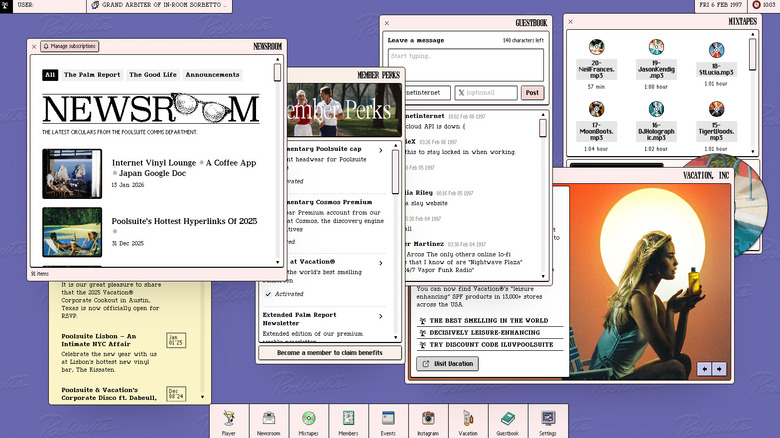Click the Activated status under Vacation perk
The width and height of the screenshot is (780, 438).
[x=284, y=294]
